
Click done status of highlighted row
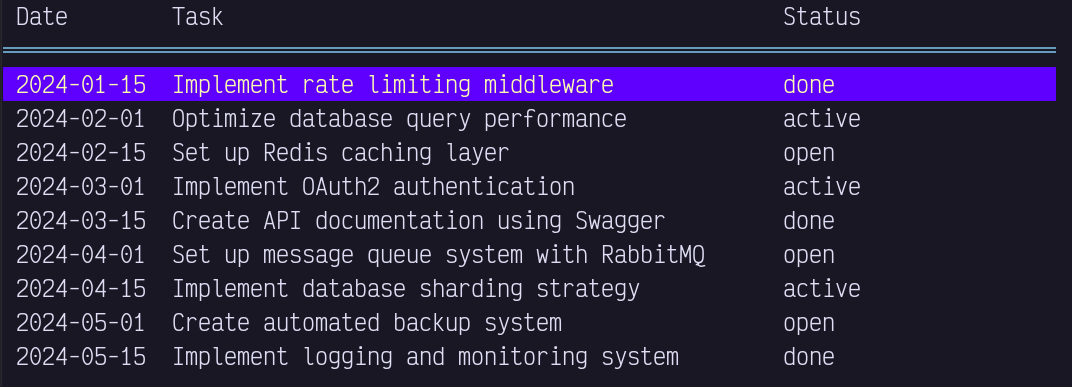tap(809, 85)
